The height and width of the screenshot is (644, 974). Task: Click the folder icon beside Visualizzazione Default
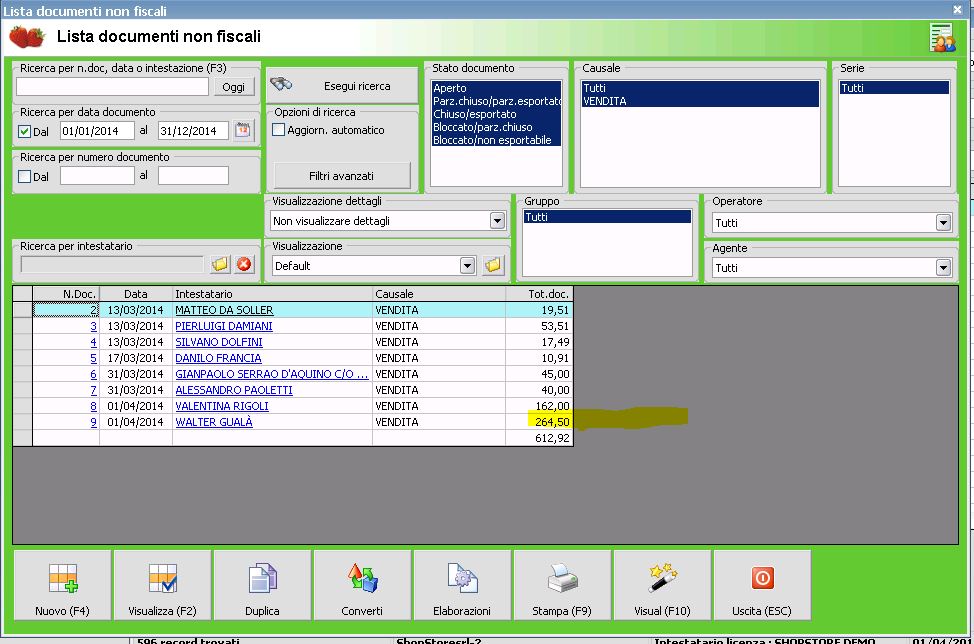(x=493, y=265)
